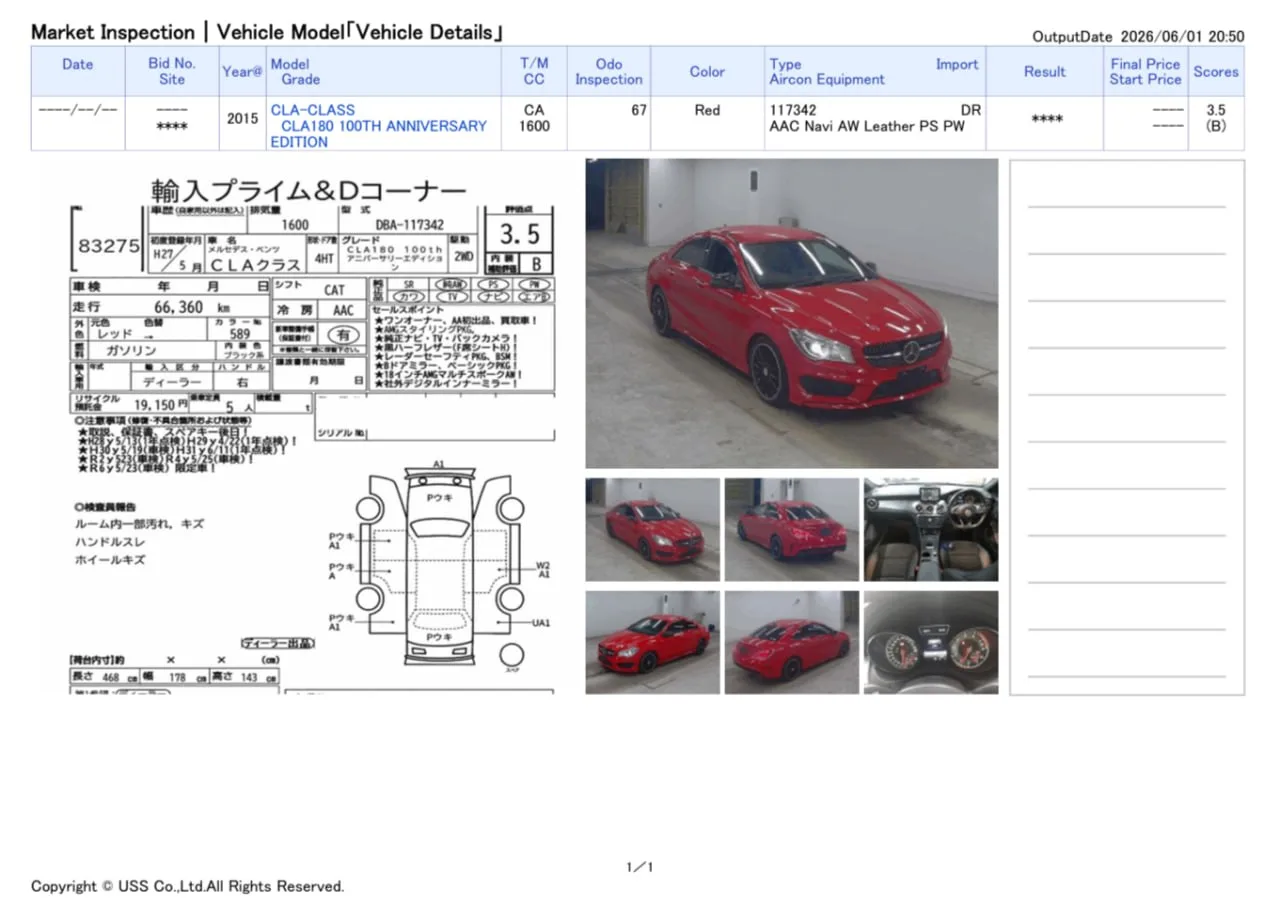The height and width of the screenshot is (906, 1280).
Task: Click the Type Aircon Equipment header
Action: click(x=875, y=71)
